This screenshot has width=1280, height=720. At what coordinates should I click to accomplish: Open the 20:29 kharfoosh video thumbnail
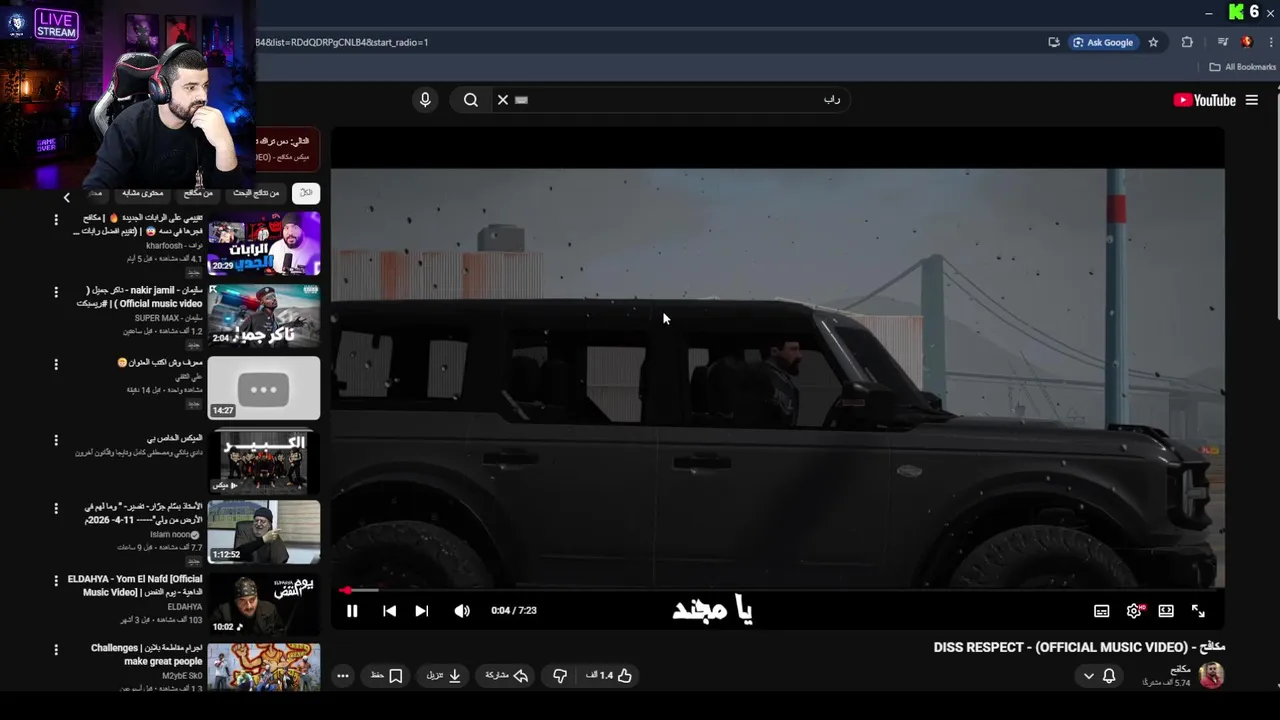coord(264,243)
